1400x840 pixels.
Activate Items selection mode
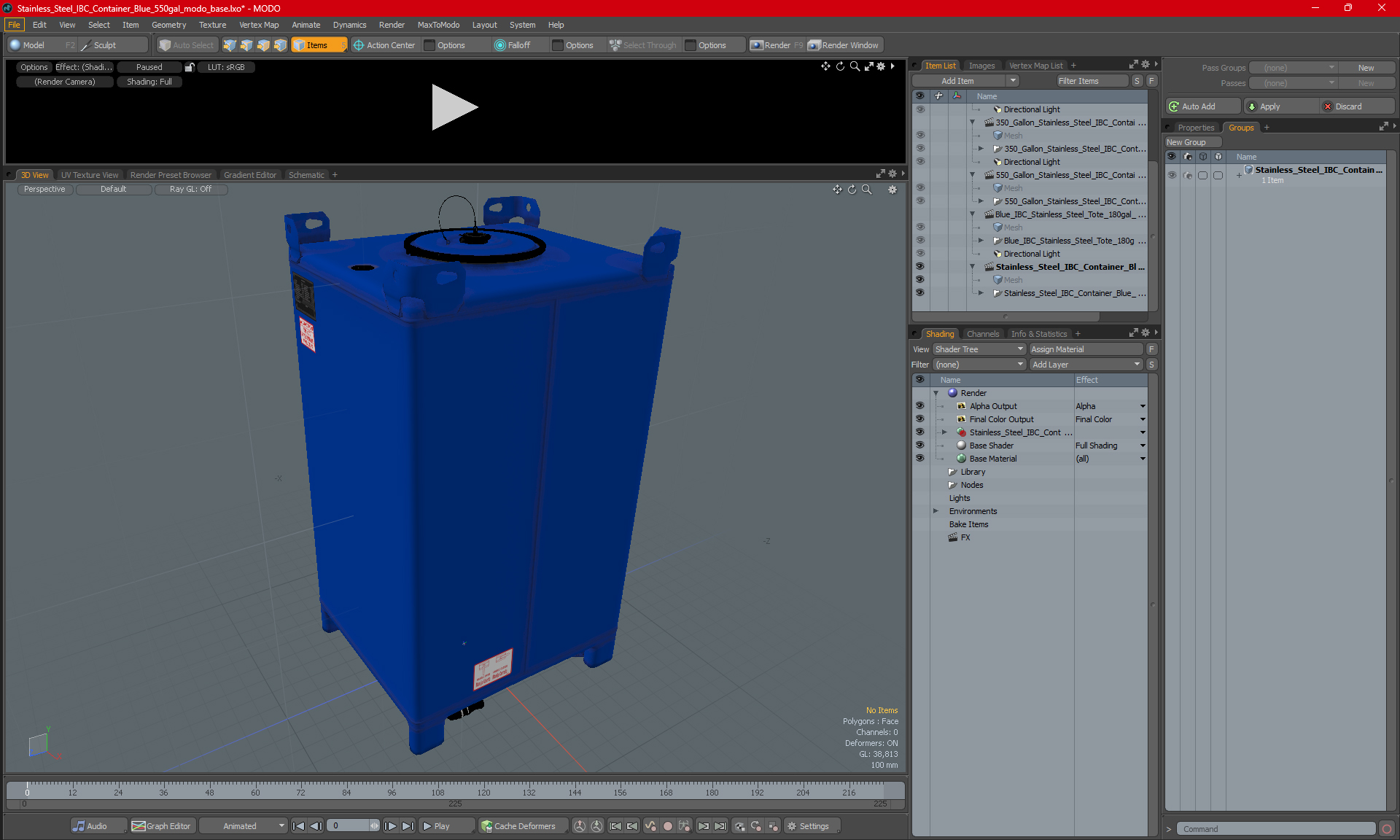pyautogui.click(x=319, y=45)
